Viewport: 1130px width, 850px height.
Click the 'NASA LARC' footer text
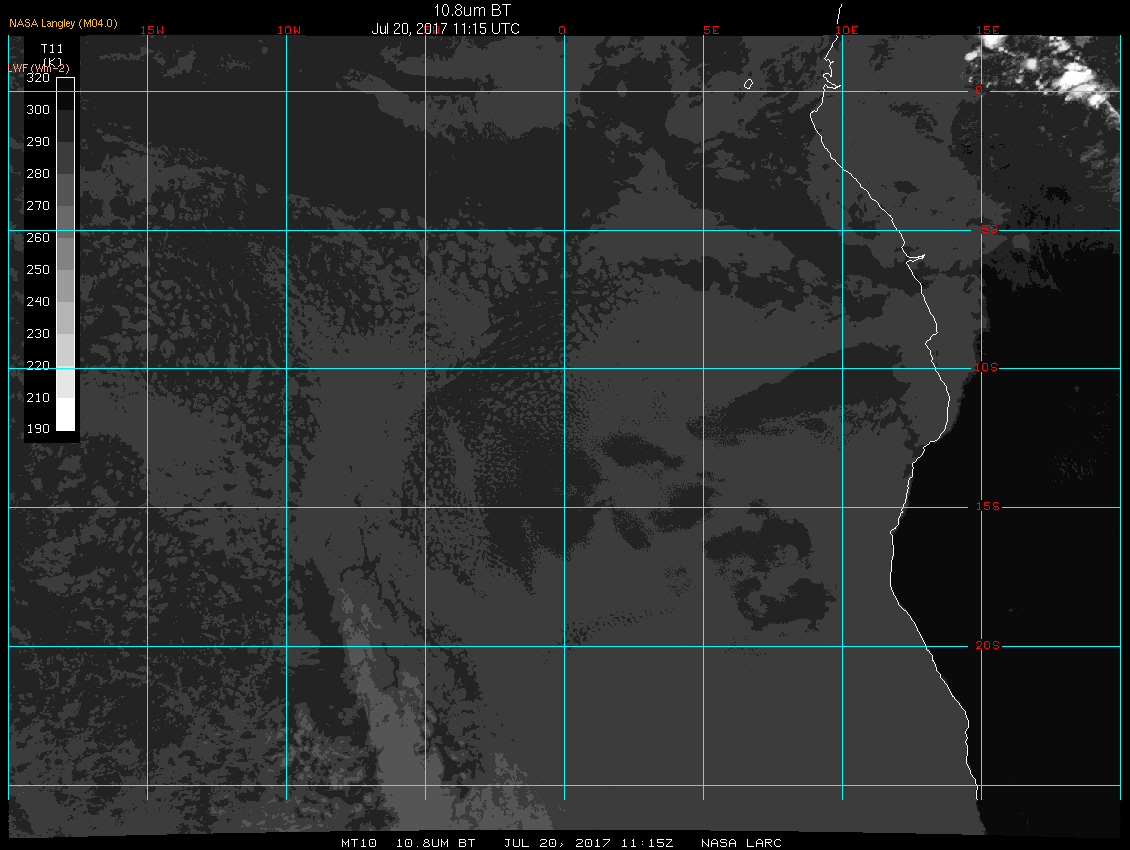point(742,843)
